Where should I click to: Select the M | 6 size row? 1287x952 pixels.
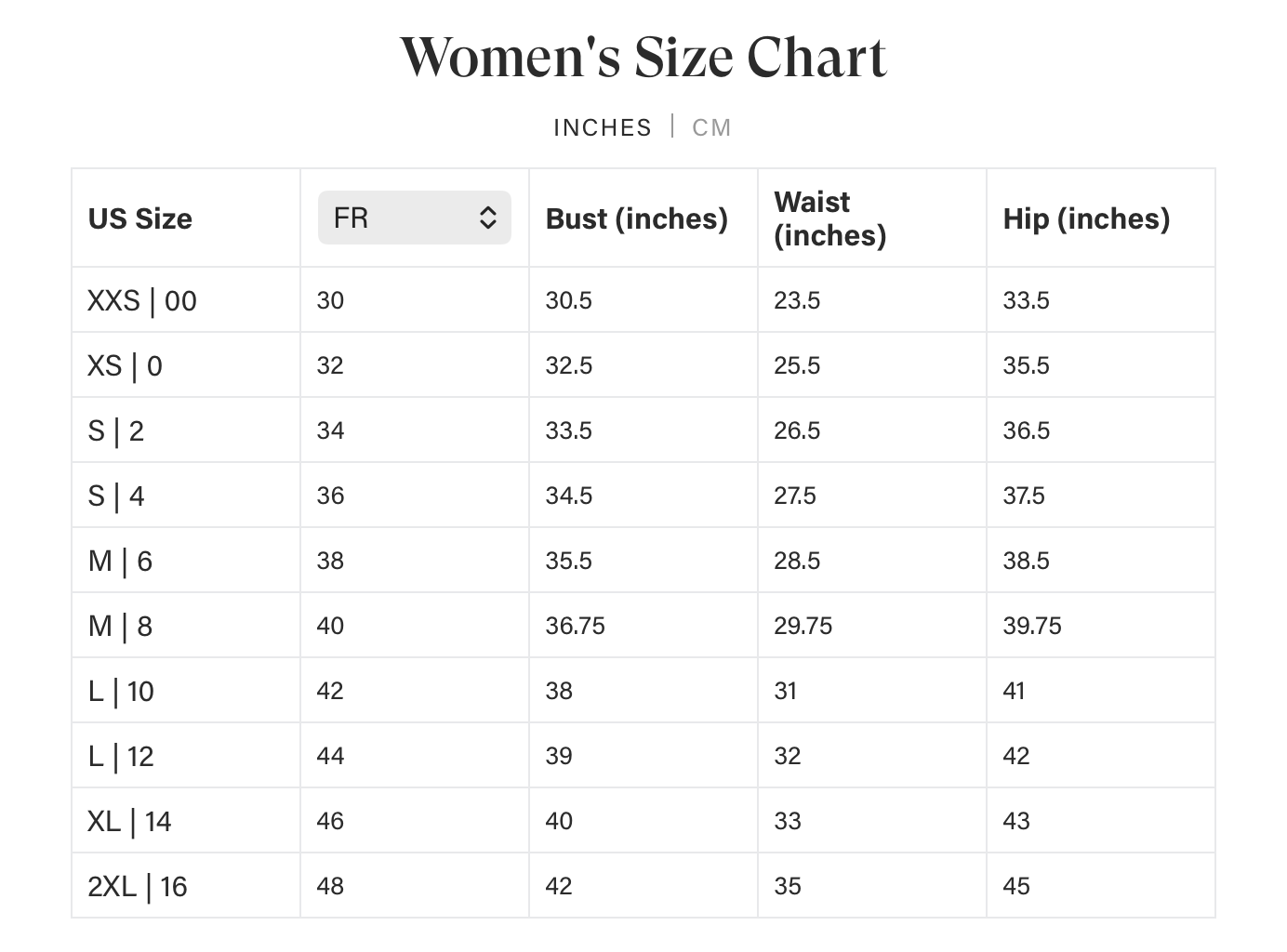click(x=643, y=561)
